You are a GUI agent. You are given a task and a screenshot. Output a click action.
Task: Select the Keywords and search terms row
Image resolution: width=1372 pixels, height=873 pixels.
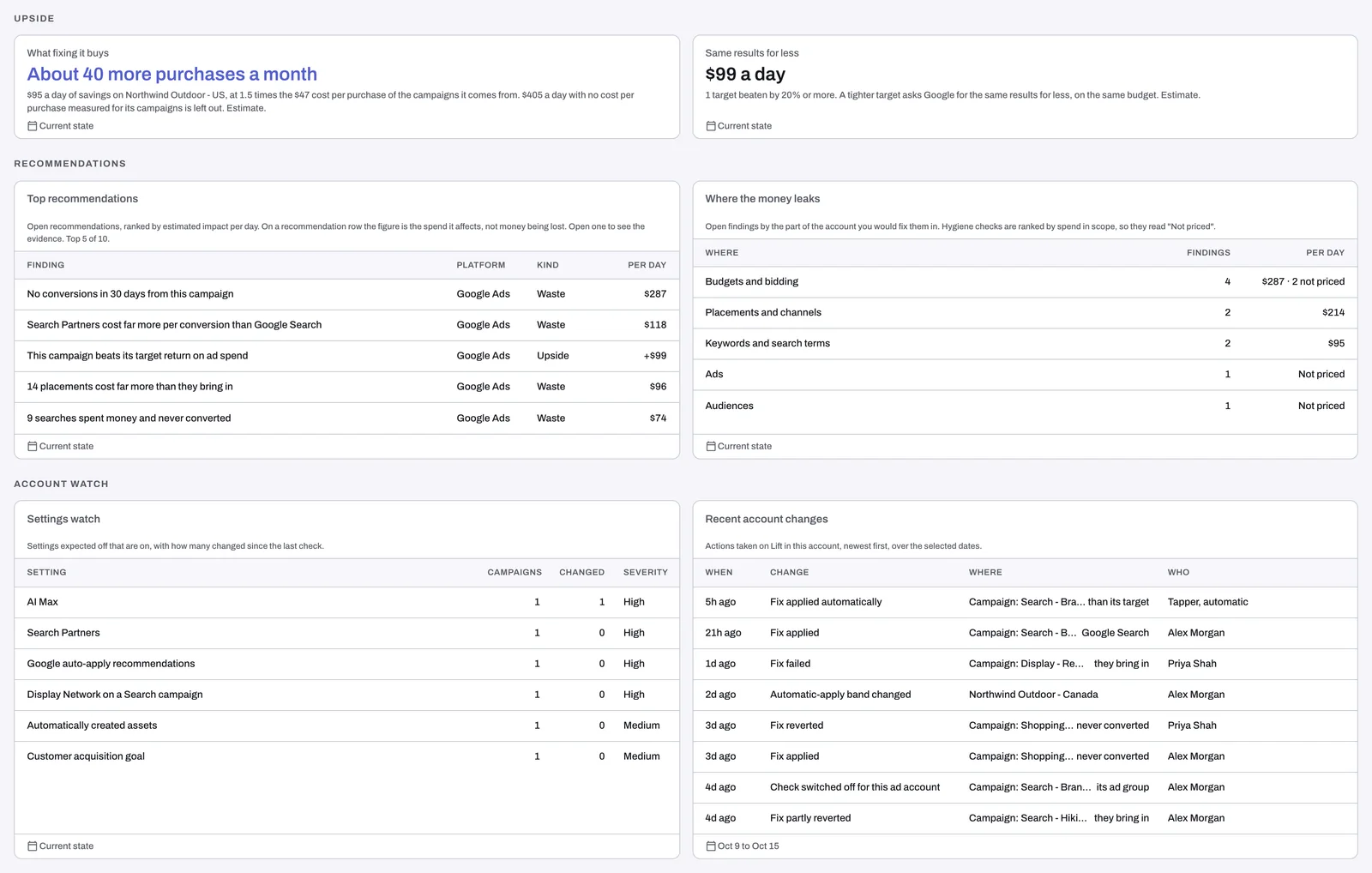click(1025, 343)
